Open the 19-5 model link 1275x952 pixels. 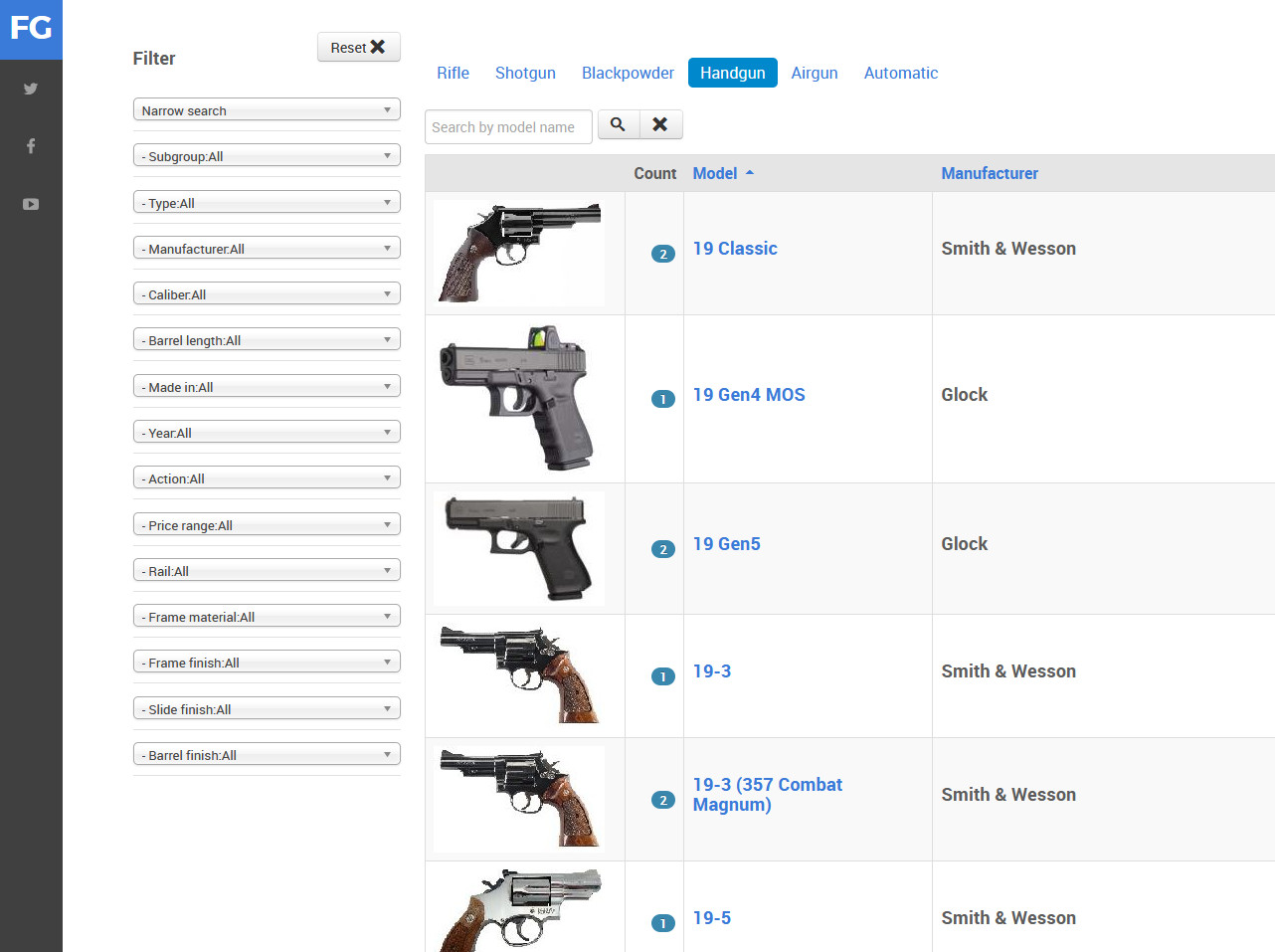712,918
